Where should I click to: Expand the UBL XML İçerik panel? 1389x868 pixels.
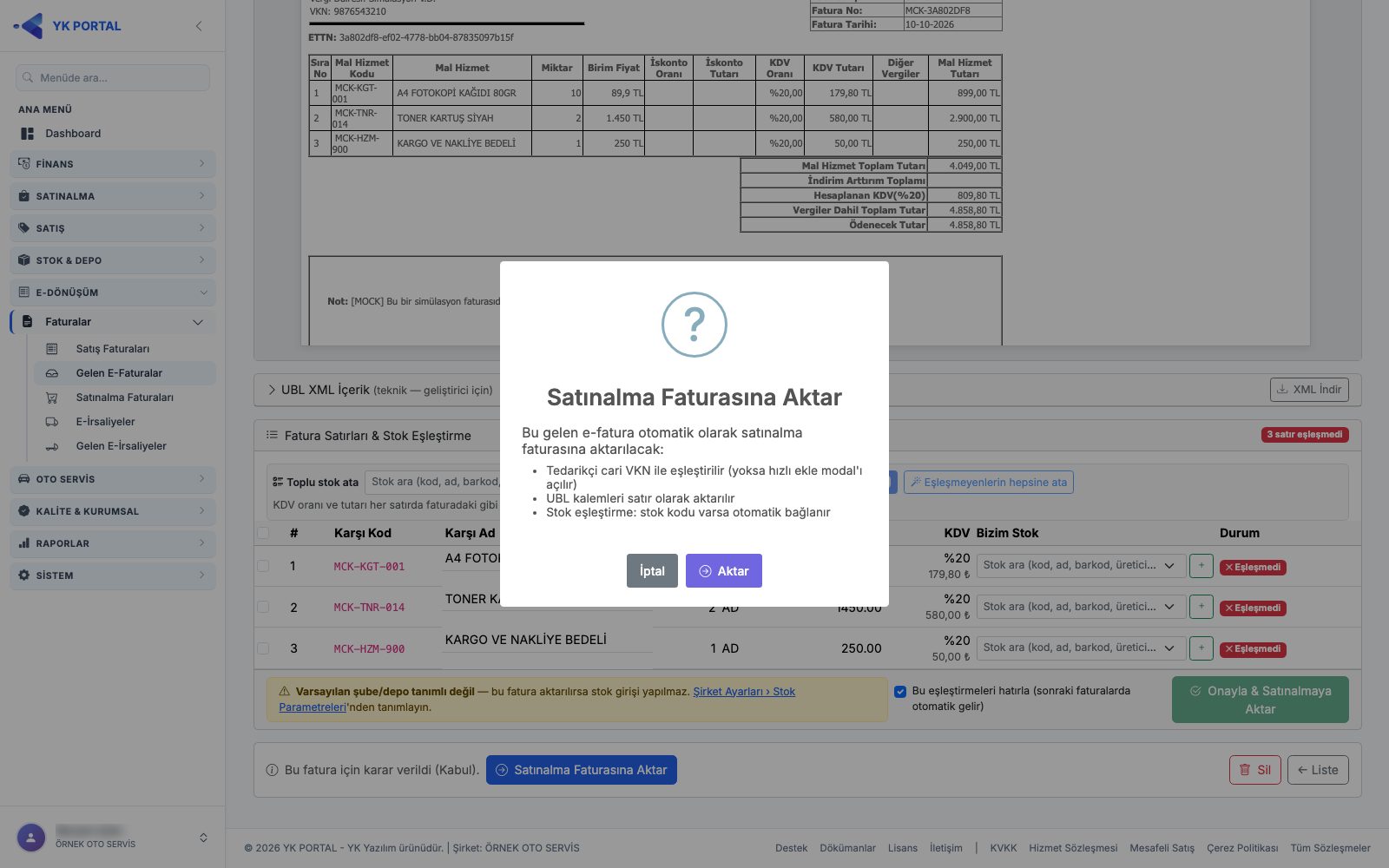click(379, 390)
